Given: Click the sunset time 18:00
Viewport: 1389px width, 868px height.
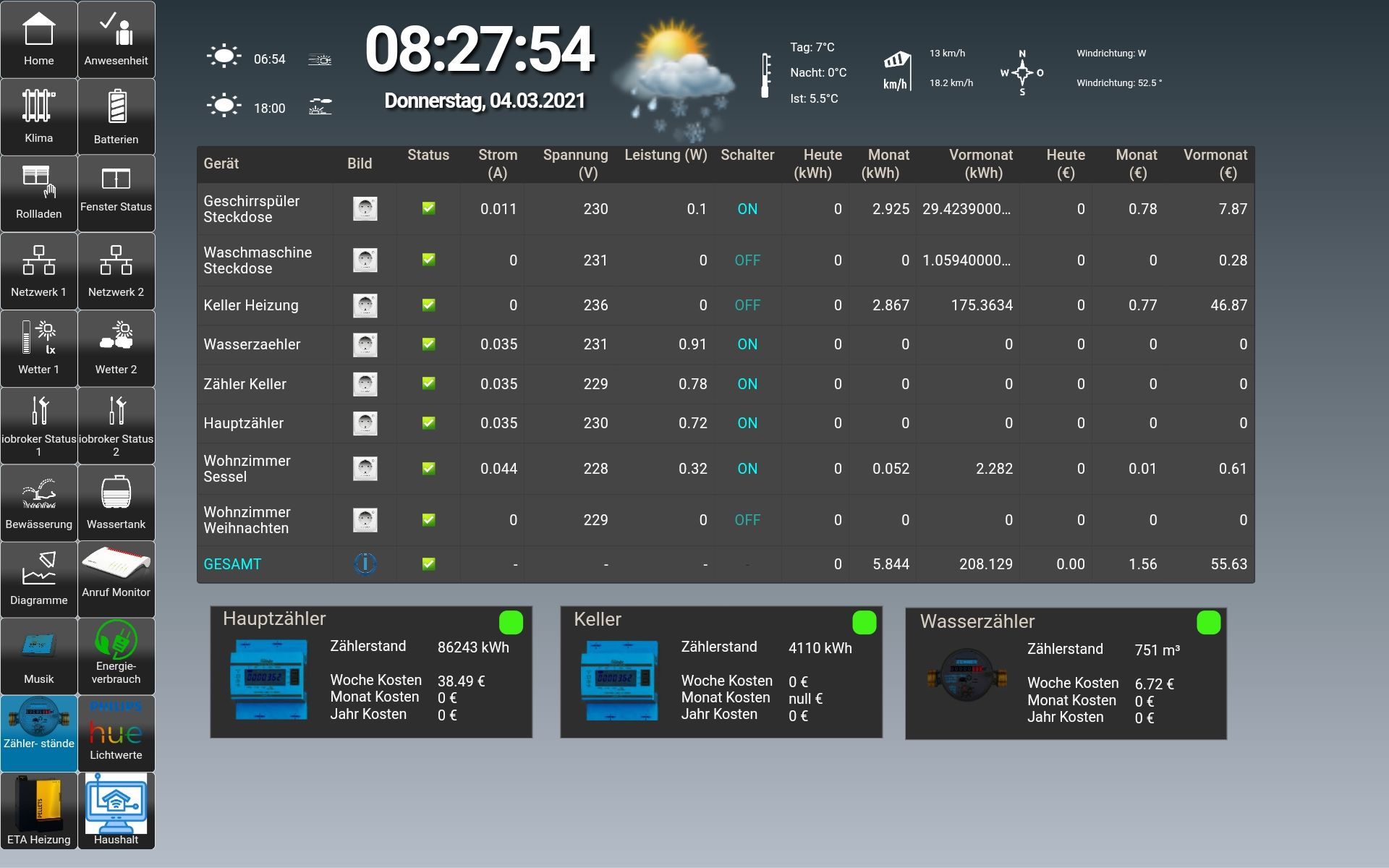Looking at the screenshot, I should (269, 109).
